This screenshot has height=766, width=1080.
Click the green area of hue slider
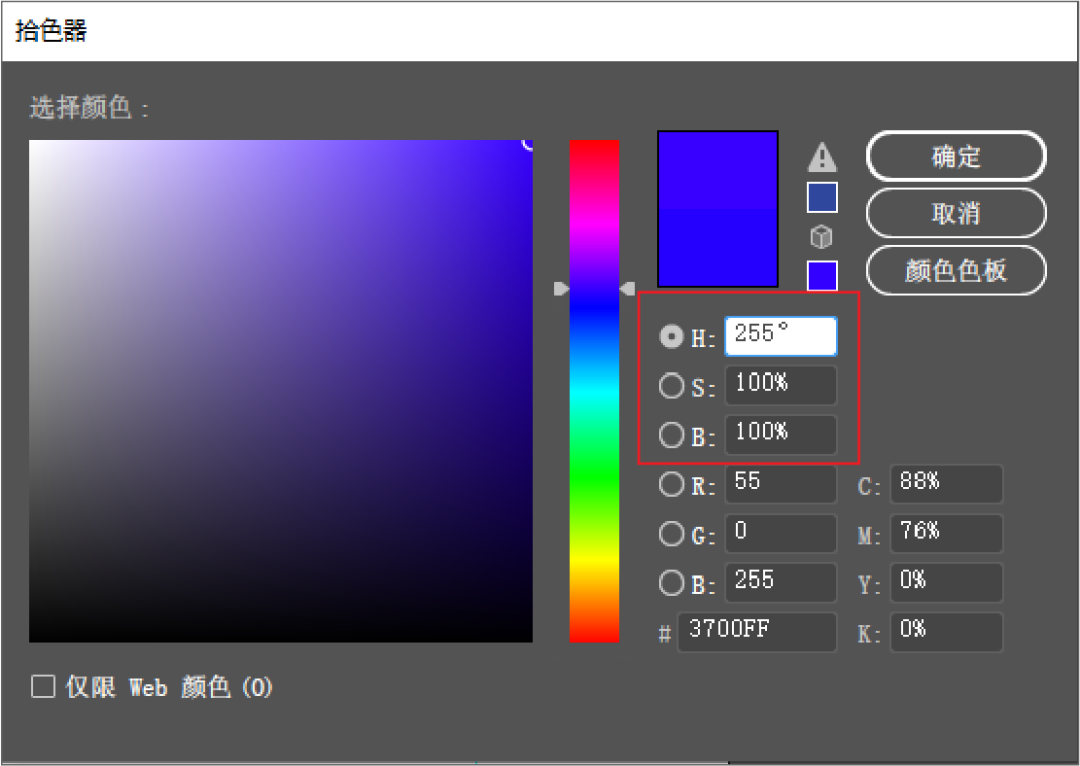(594, 480)
